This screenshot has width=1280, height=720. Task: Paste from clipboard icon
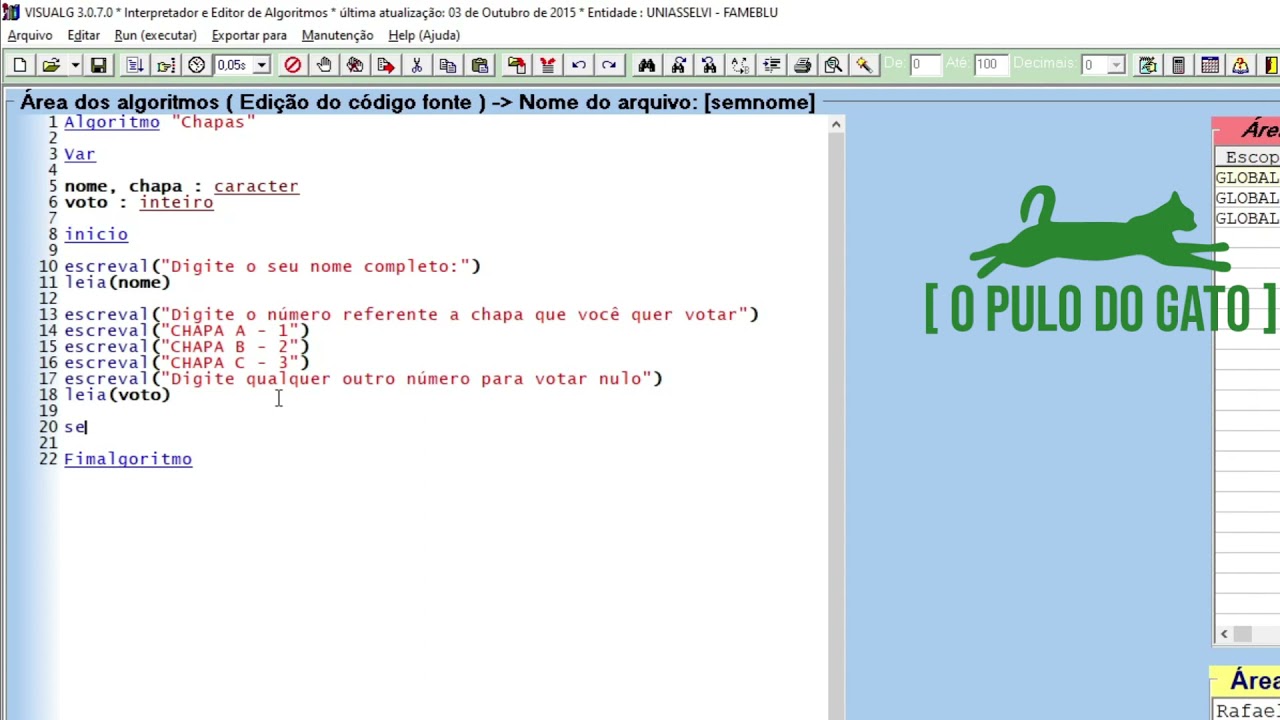(479, 65)
